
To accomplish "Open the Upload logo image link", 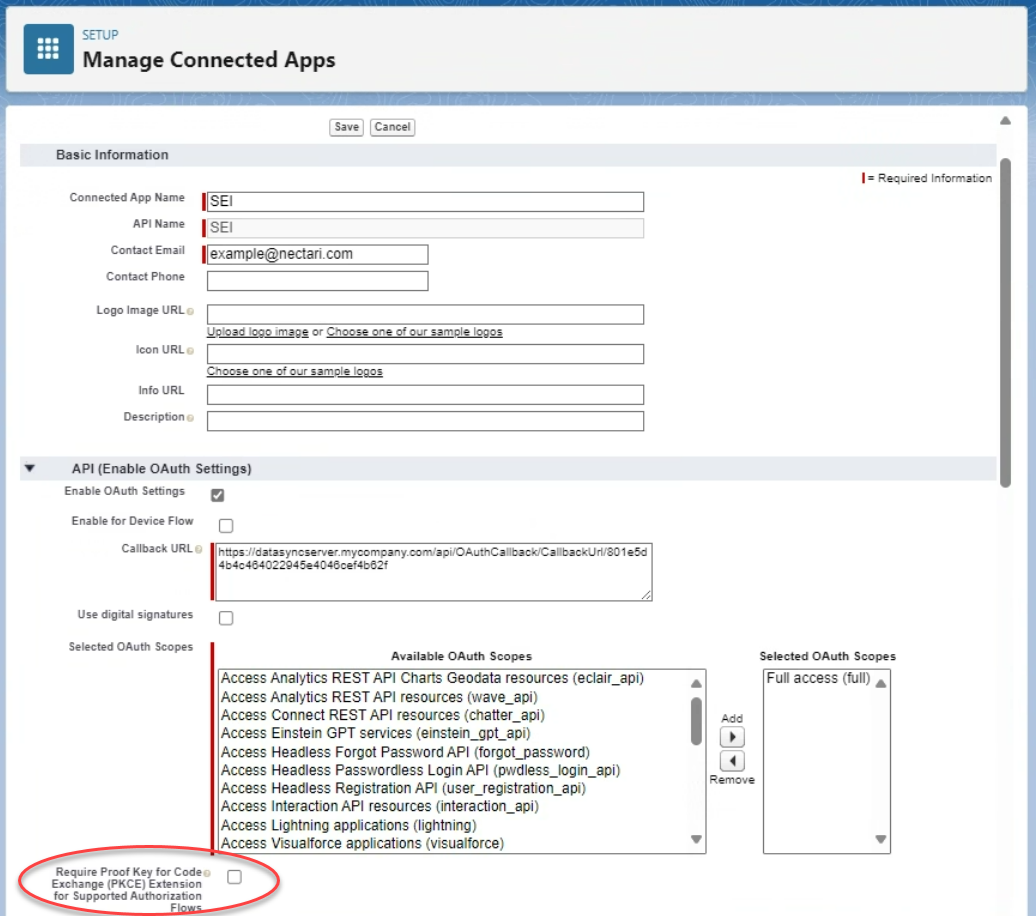I will coord(258,332).
